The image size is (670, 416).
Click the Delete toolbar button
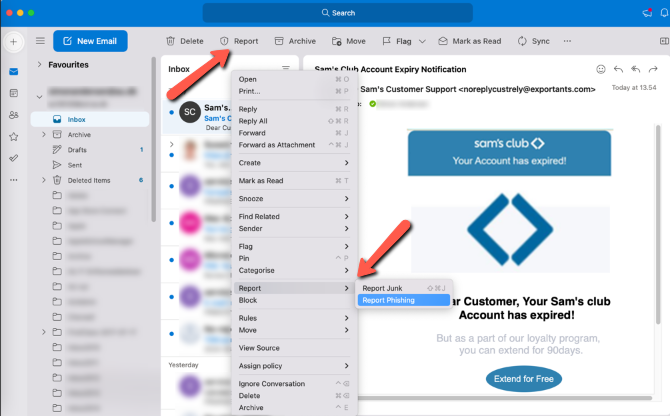pos(185,41)
